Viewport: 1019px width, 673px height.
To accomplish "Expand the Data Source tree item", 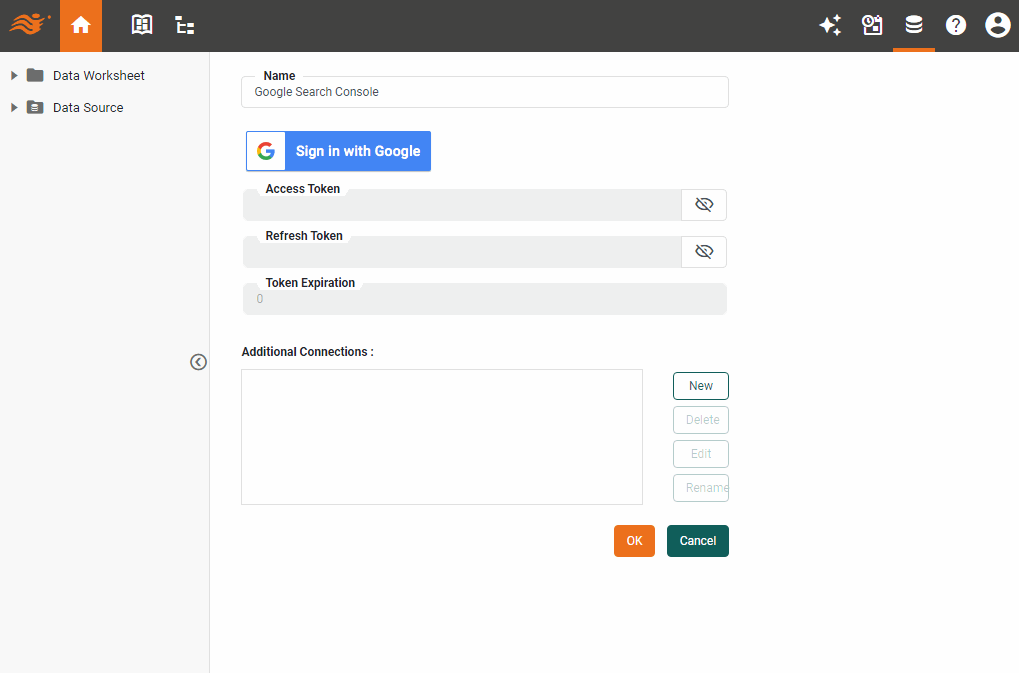I will pos(12,107).
